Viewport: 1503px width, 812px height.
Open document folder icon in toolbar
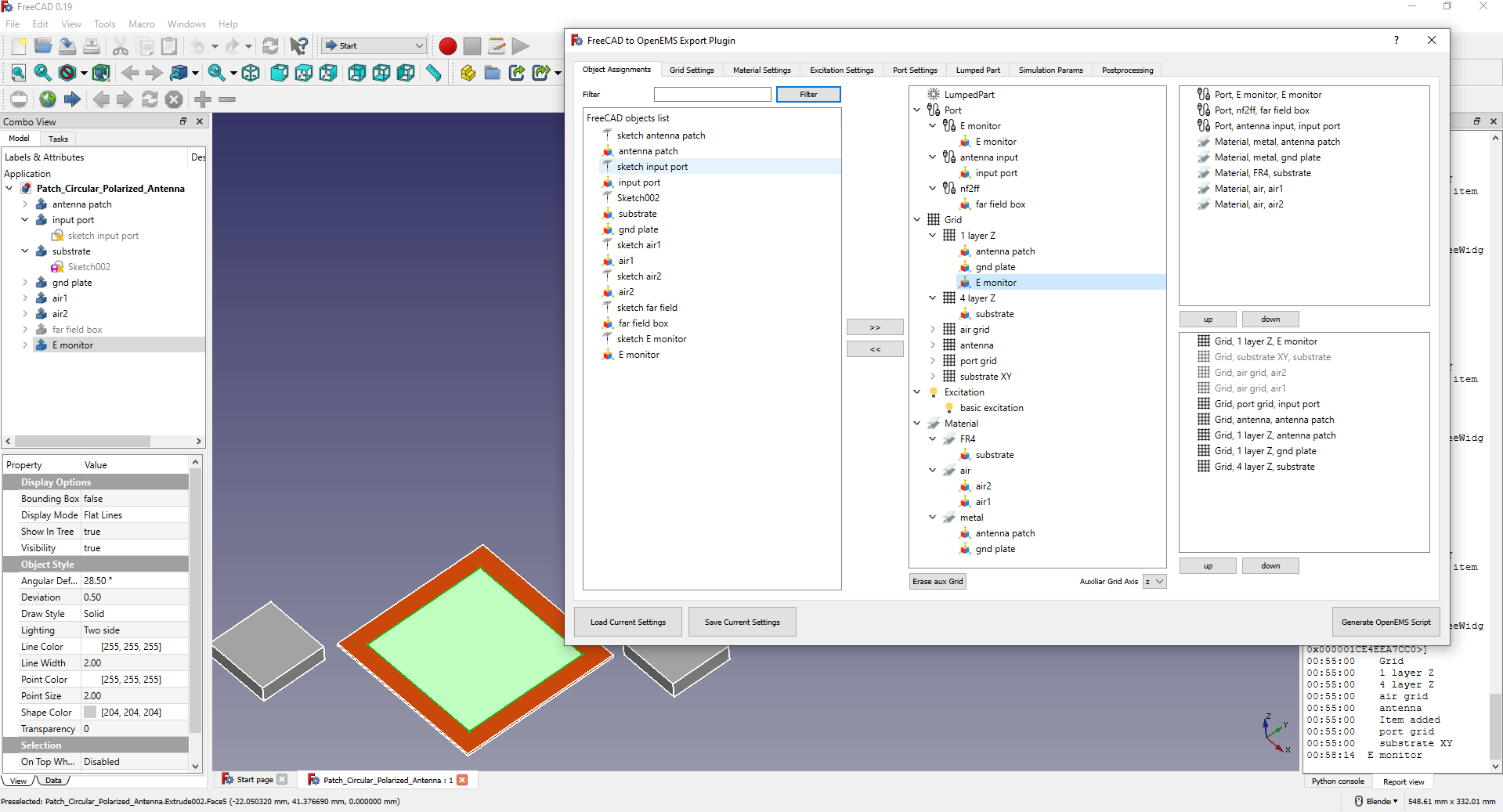point(43,46)
